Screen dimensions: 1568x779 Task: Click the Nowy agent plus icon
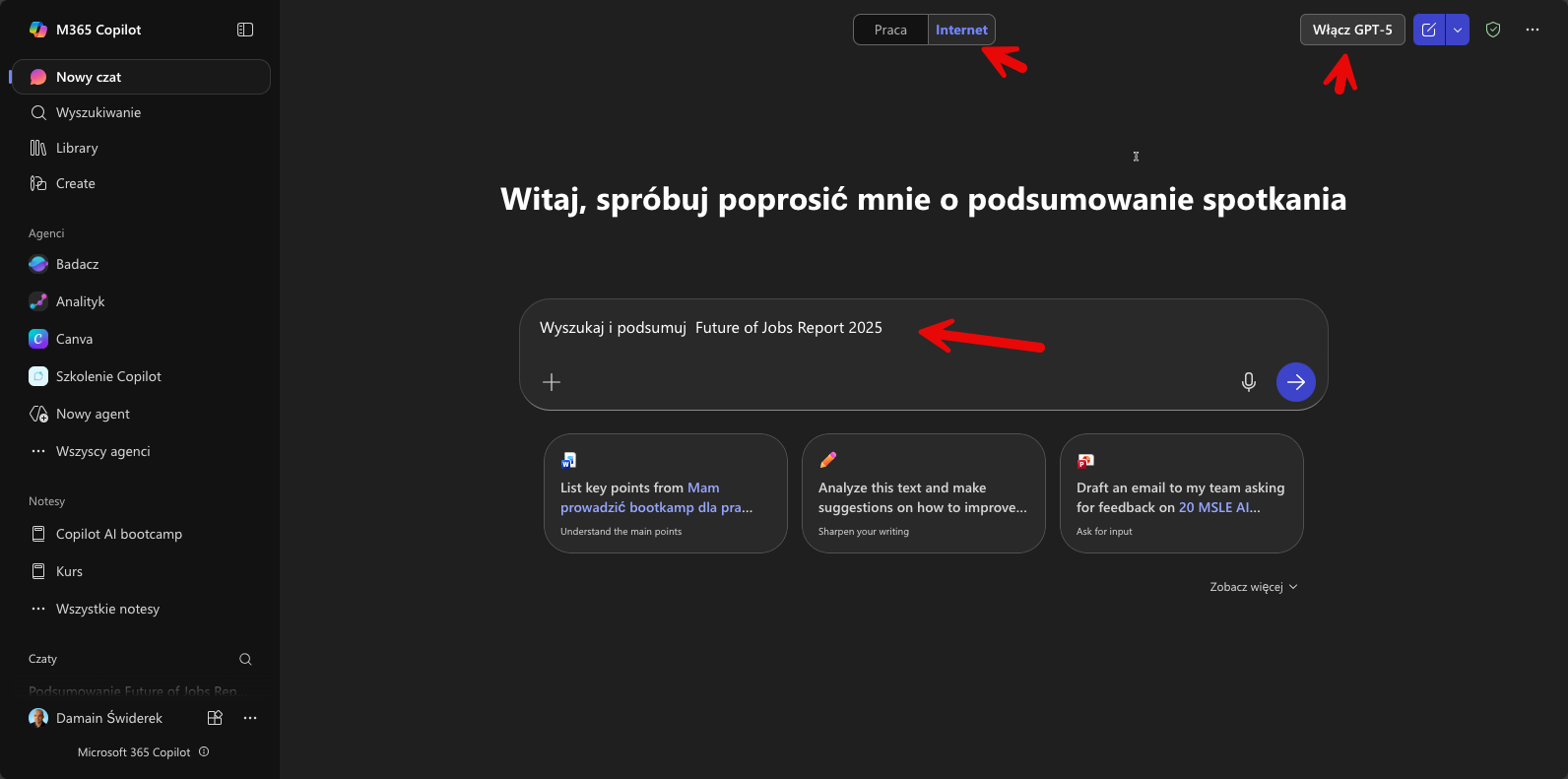tap(38, 414)
